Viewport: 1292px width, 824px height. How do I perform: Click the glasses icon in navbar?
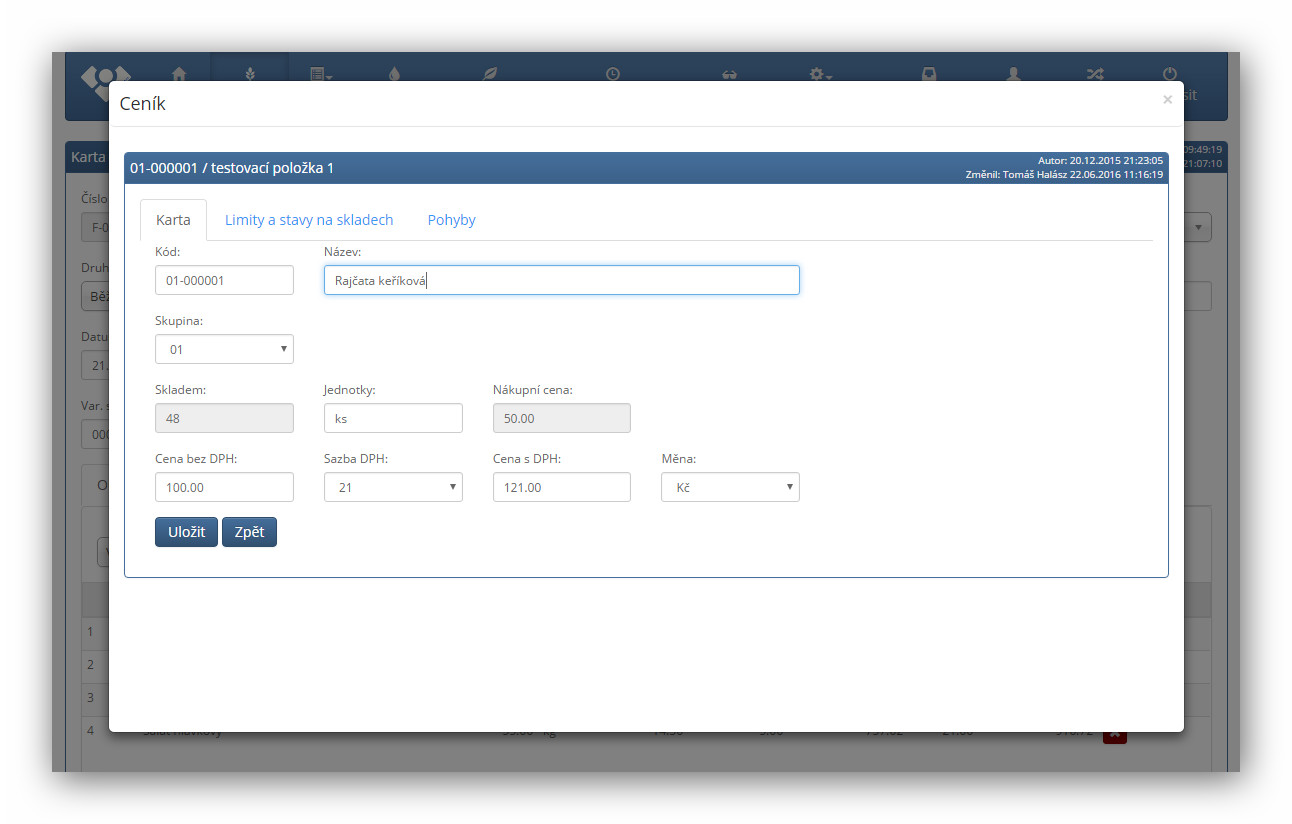tap(730, 74)
